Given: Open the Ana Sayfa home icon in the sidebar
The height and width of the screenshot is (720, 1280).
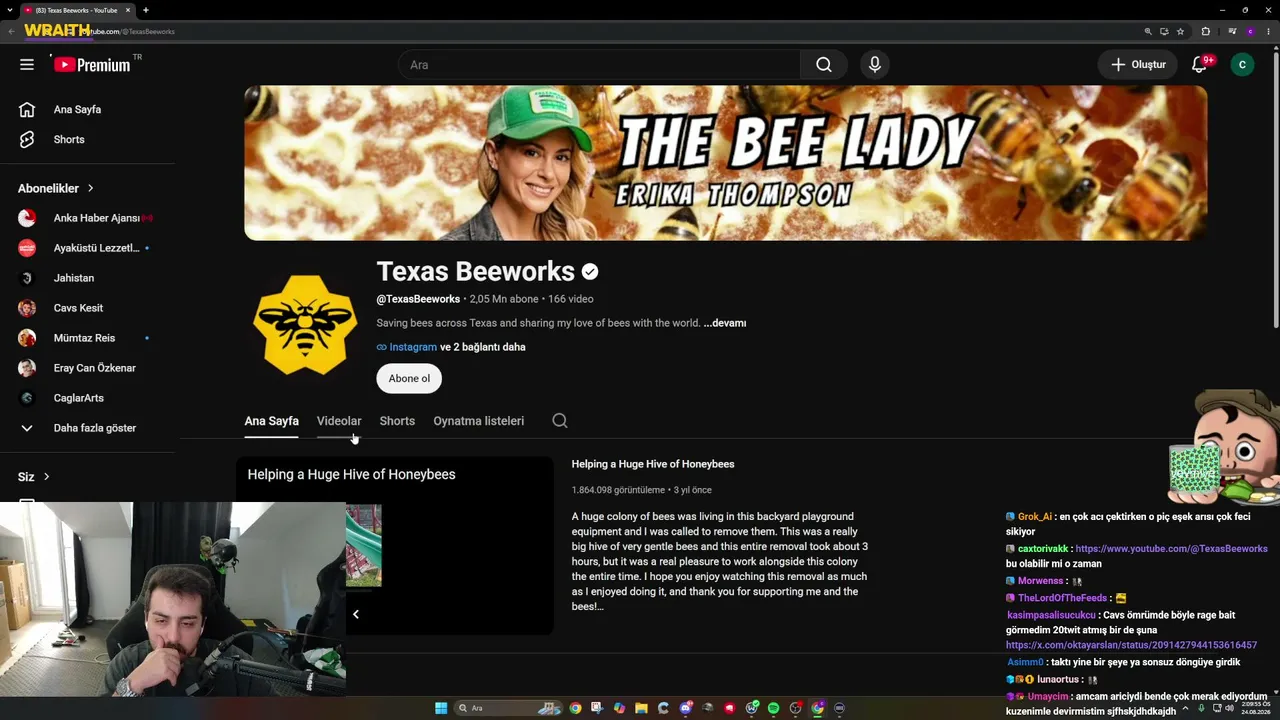Looking at the screenshot, I should coord(27,110).
